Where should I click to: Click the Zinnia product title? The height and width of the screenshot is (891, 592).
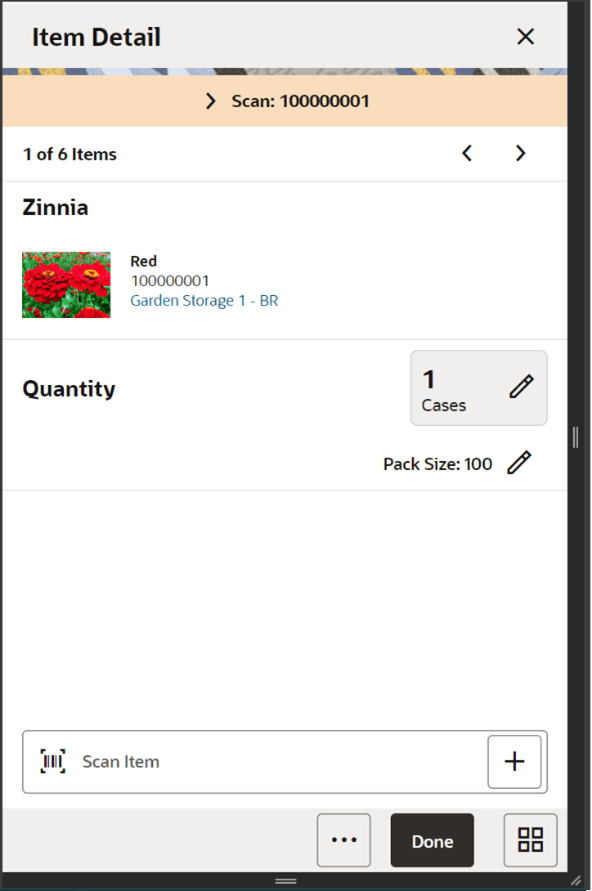click(x=55, y=207)
